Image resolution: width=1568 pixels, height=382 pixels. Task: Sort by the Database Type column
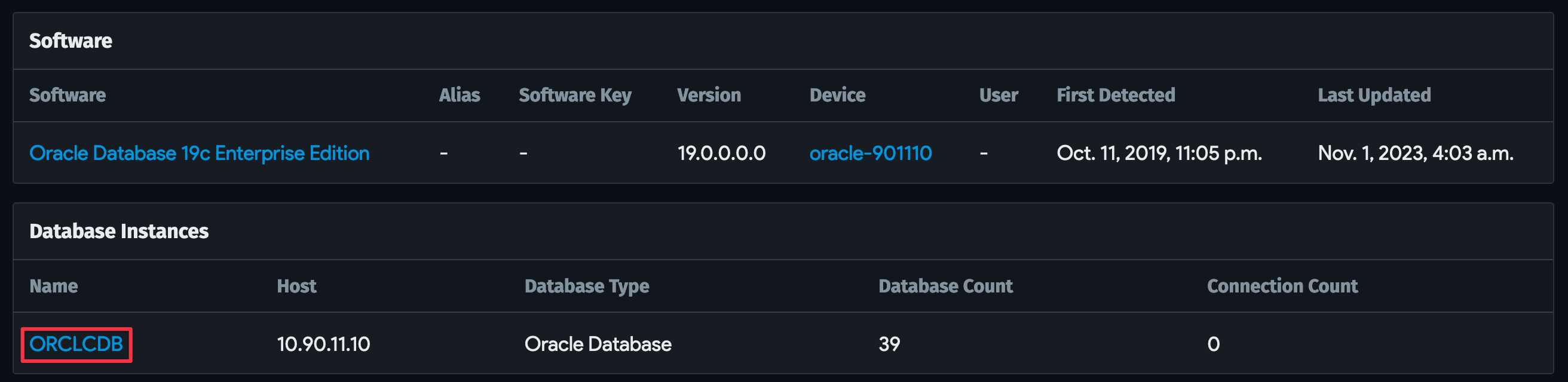click(586, 286)
